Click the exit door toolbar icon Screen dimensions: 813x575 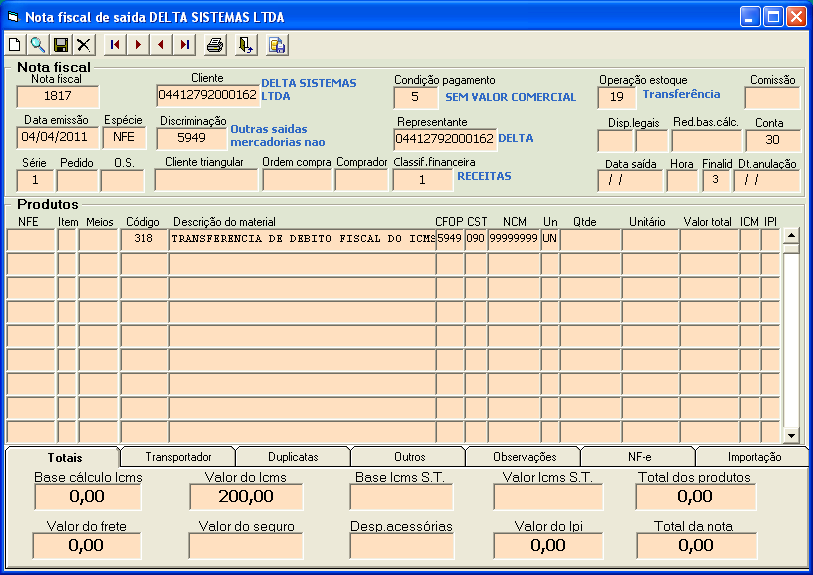tap(246, 45)
